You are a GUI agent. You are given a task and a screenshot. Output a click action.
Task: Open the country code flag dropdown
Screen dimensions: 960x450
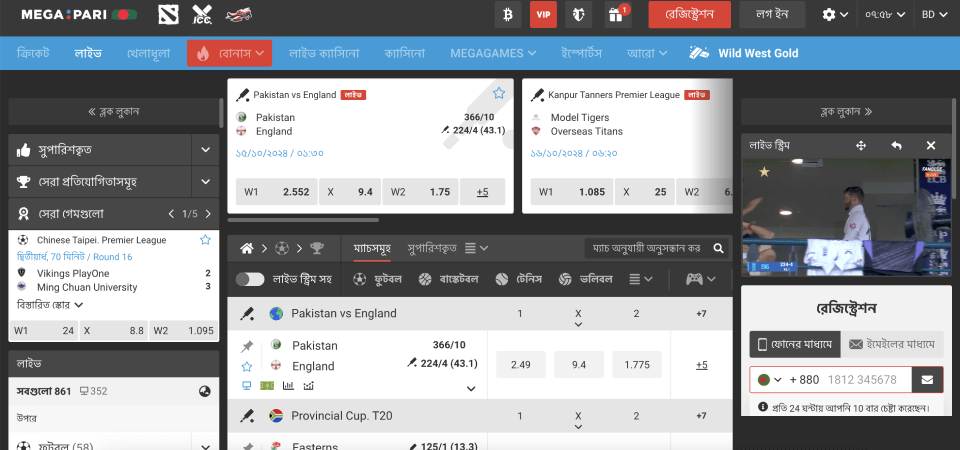[x=769, y=380]
